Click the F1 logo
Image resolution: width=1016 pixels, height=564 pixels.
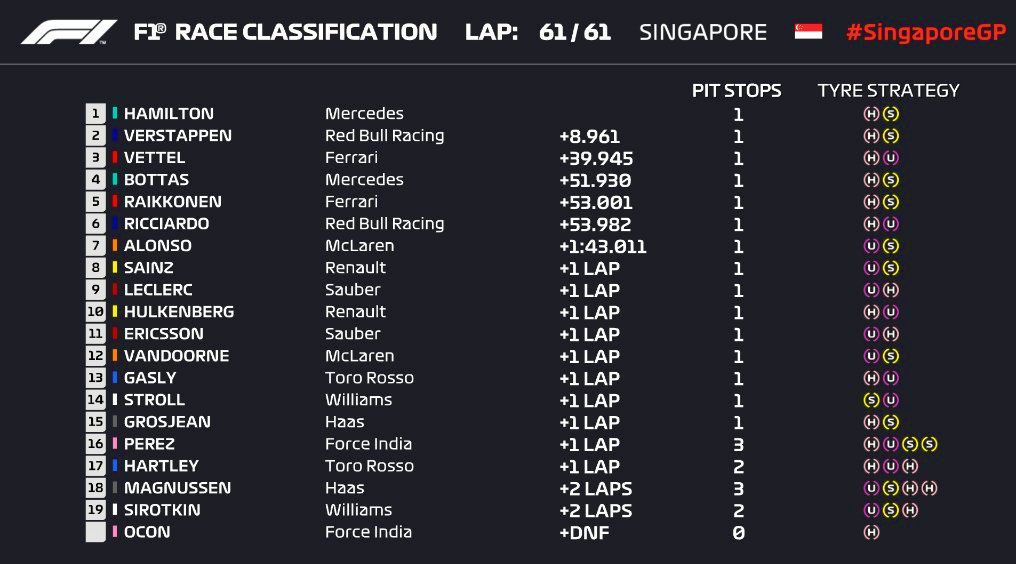pos(69,32)
